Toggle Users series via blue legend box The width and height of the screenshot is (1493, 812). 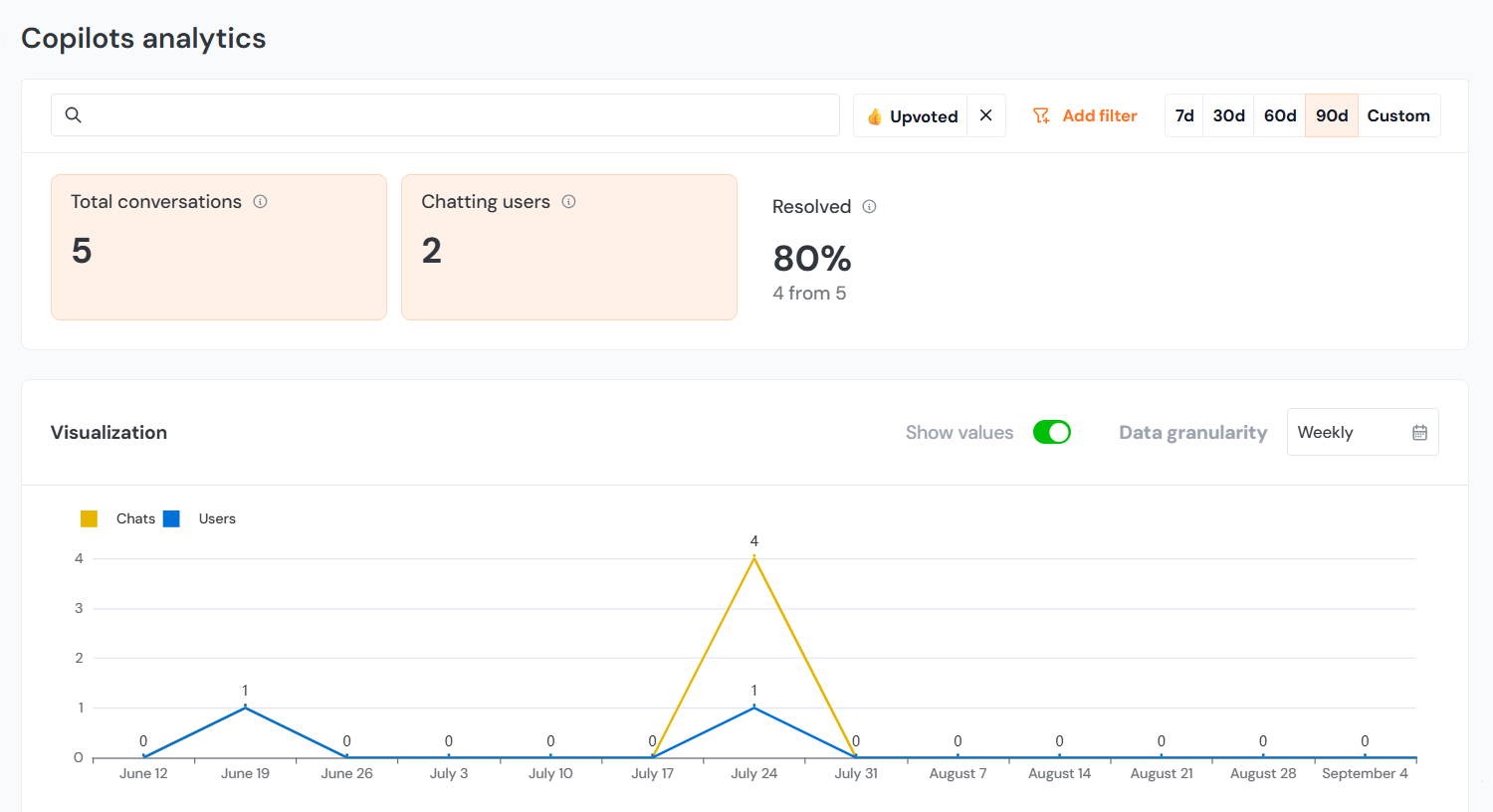(x=172, y=518)
